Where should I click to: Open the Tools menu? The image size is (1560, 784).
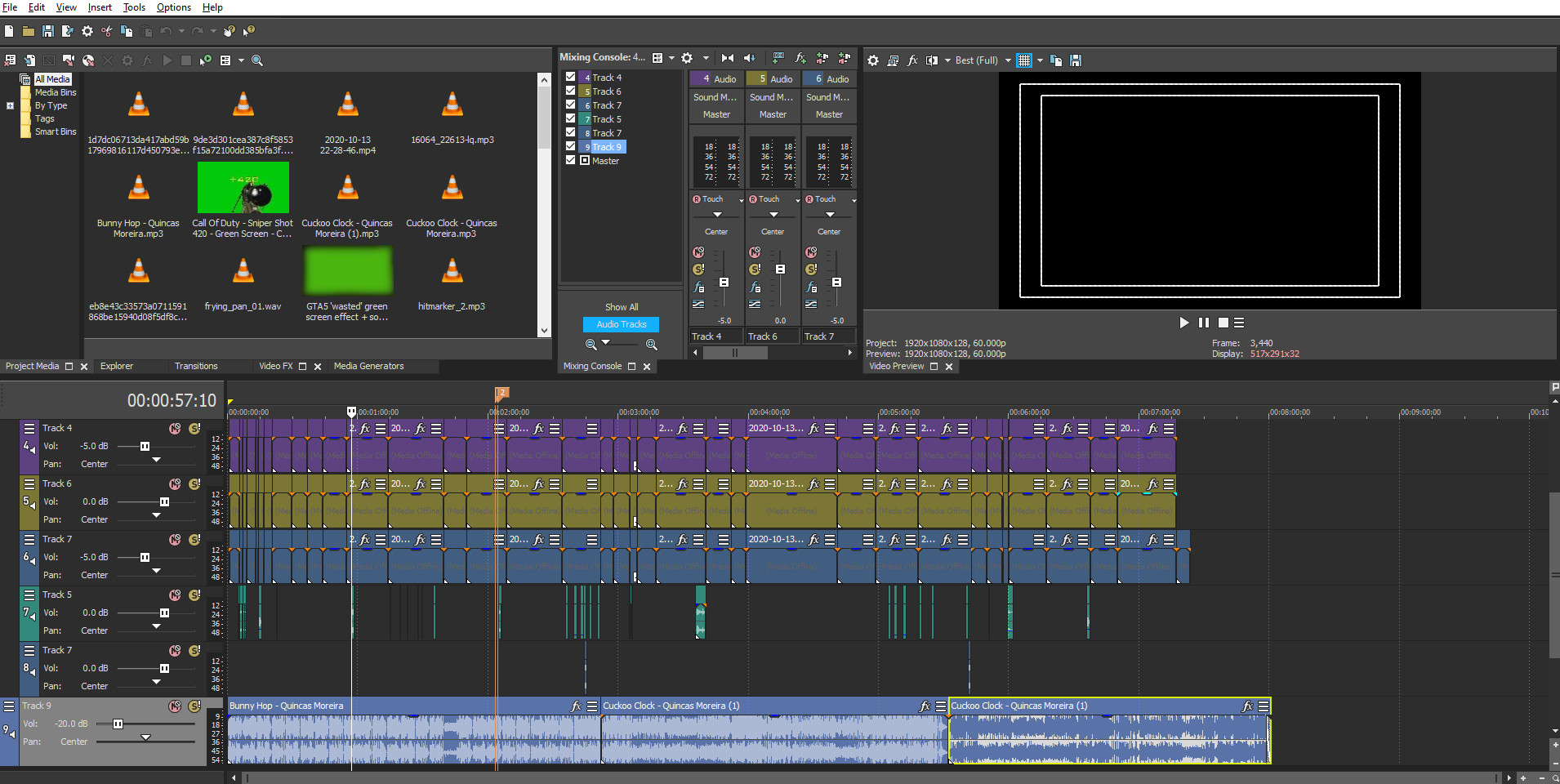(134, 7)
